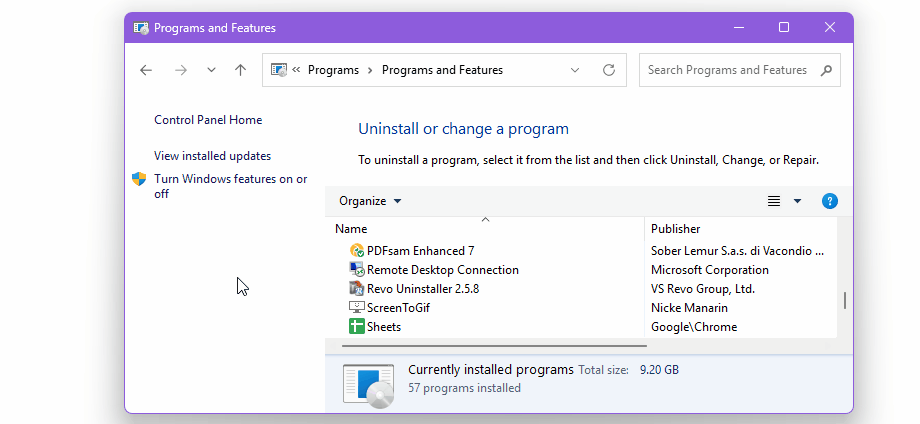Viewport: 920px width, 424px height.
Task: Click publisher Sober Lemur S.a.s. di Vacondio
Action: pyautogui.click(x=738, y=251)
